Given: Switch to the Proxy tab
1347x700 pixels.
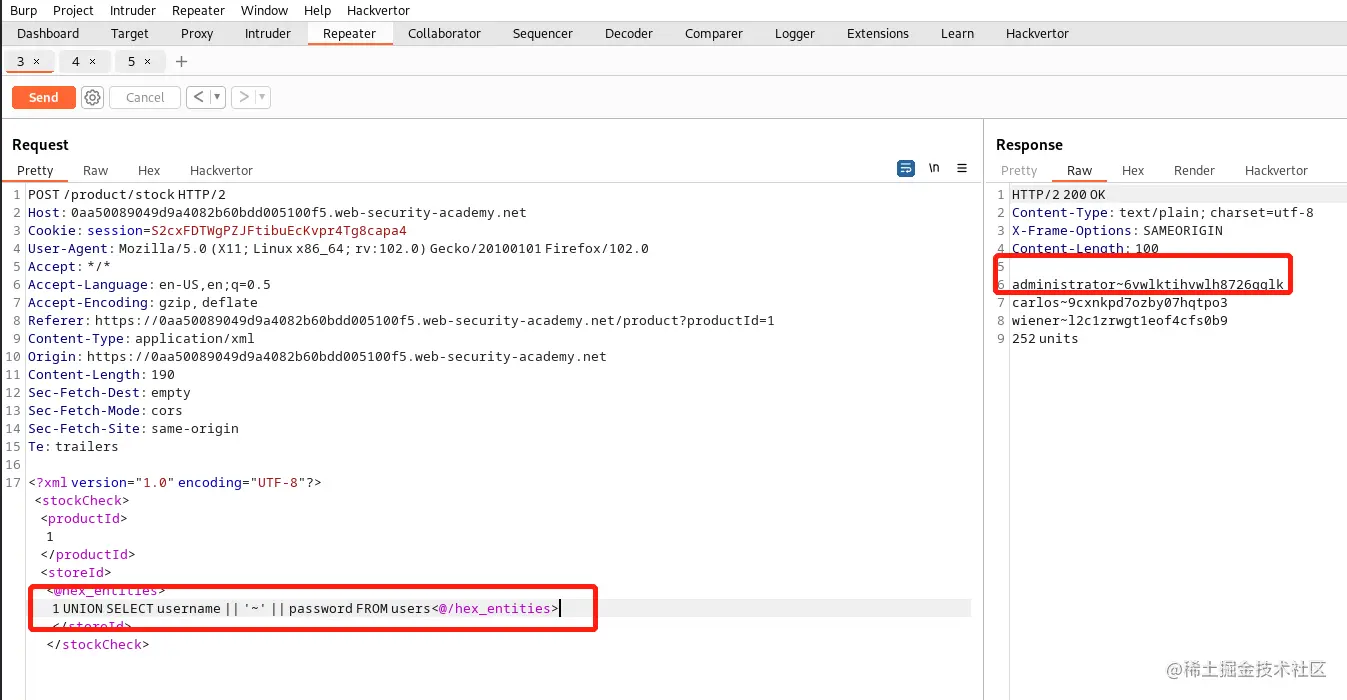Looking at the screenshot, I should pos(197,33).
